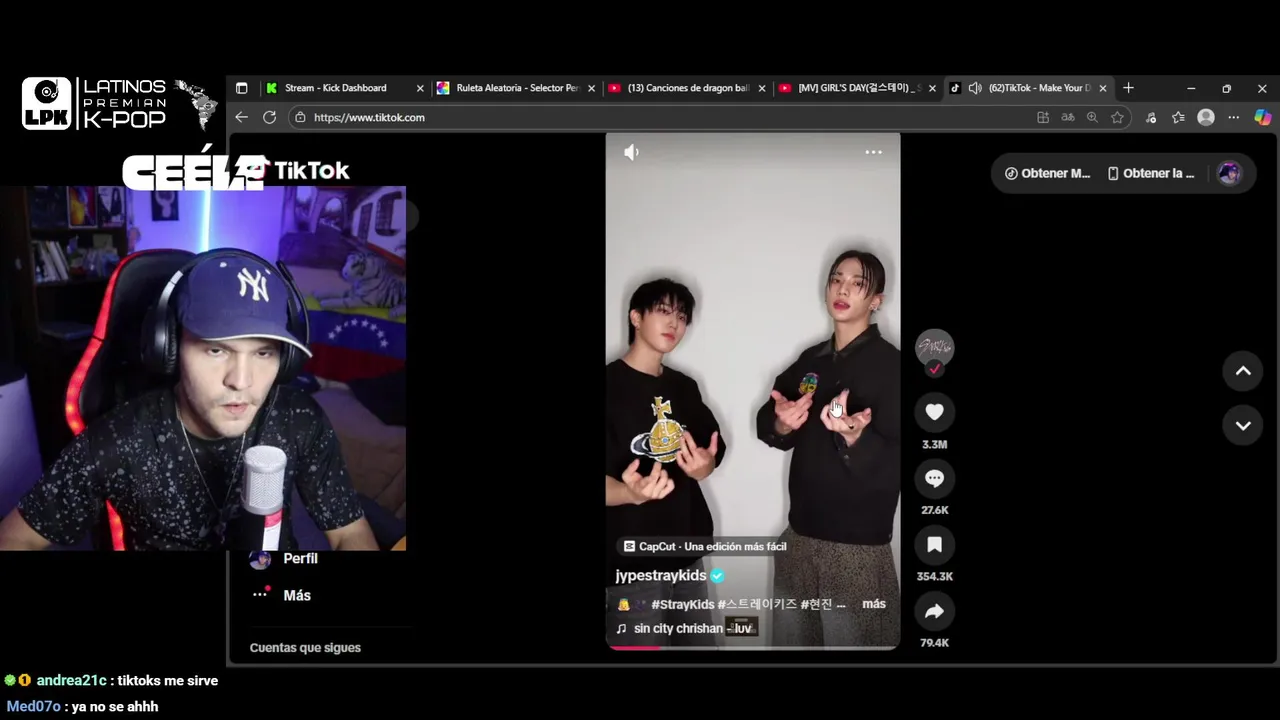Toggle follow check badge on creator avatar
This screenshot has width=1280, height=720.
click(x=934, y=369)
